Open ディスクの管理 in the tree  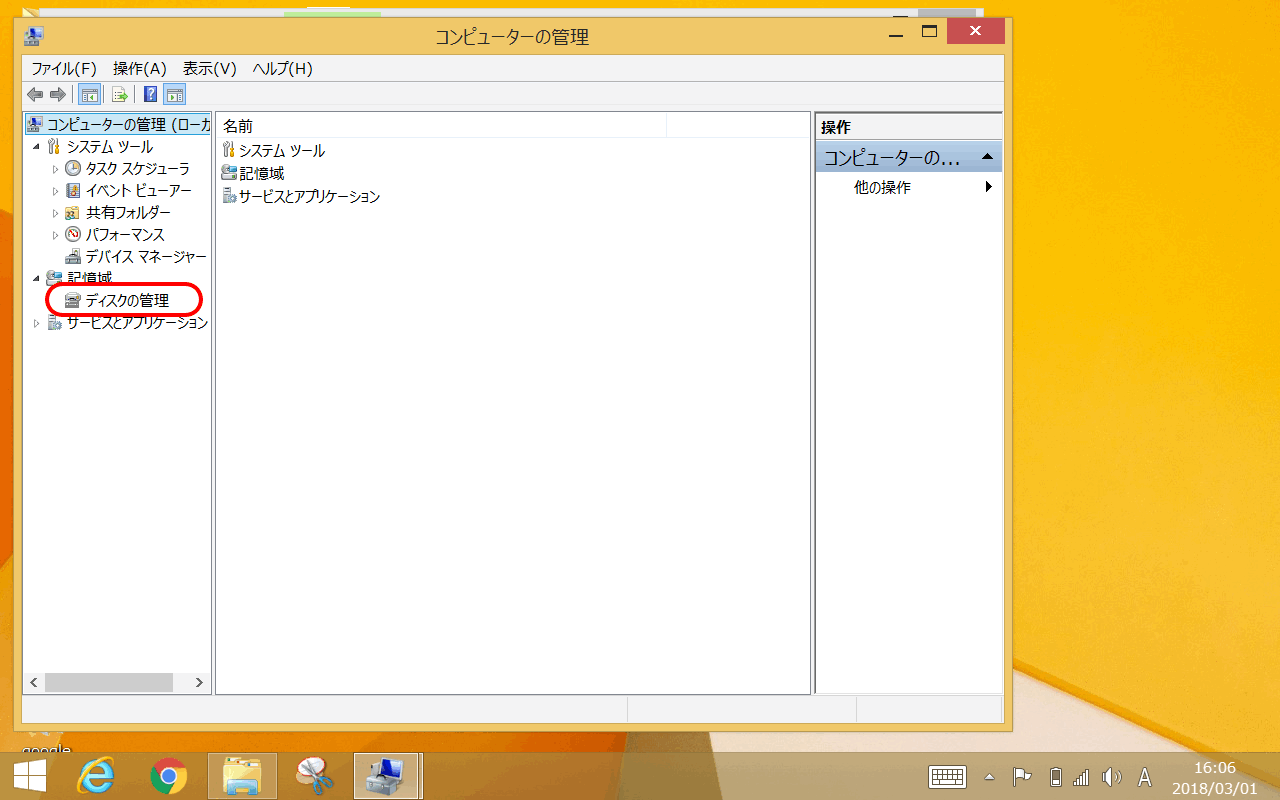pos(126,300)
